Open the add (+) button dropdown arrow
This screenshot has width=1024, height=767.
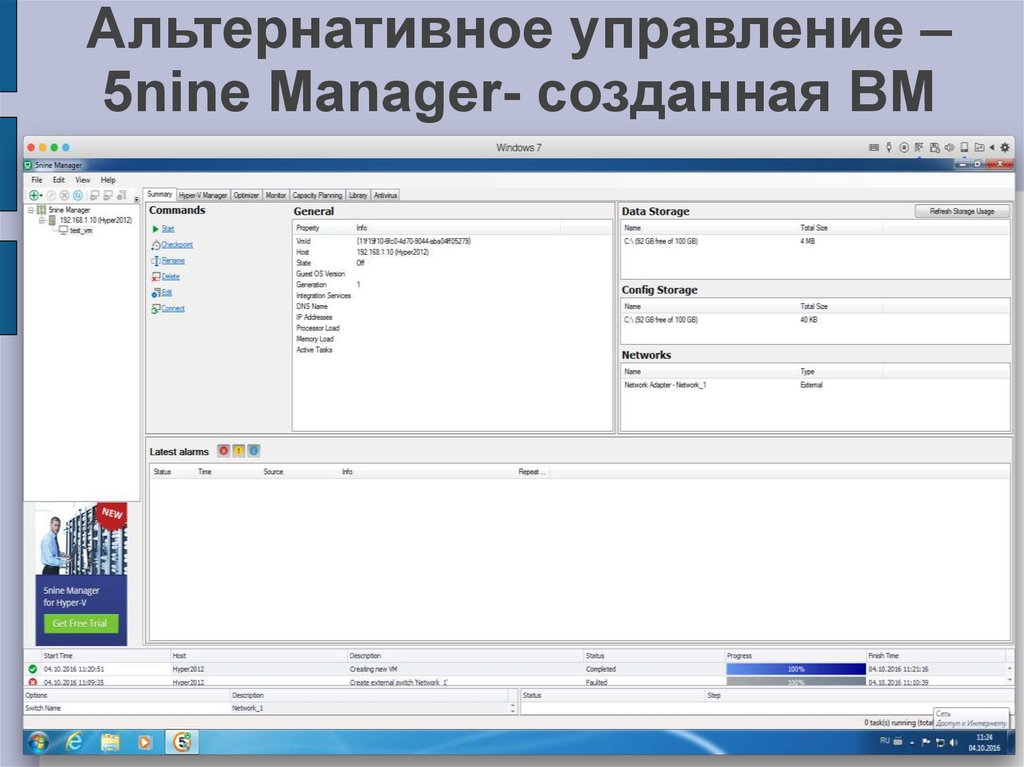click(x=42, y=195)
